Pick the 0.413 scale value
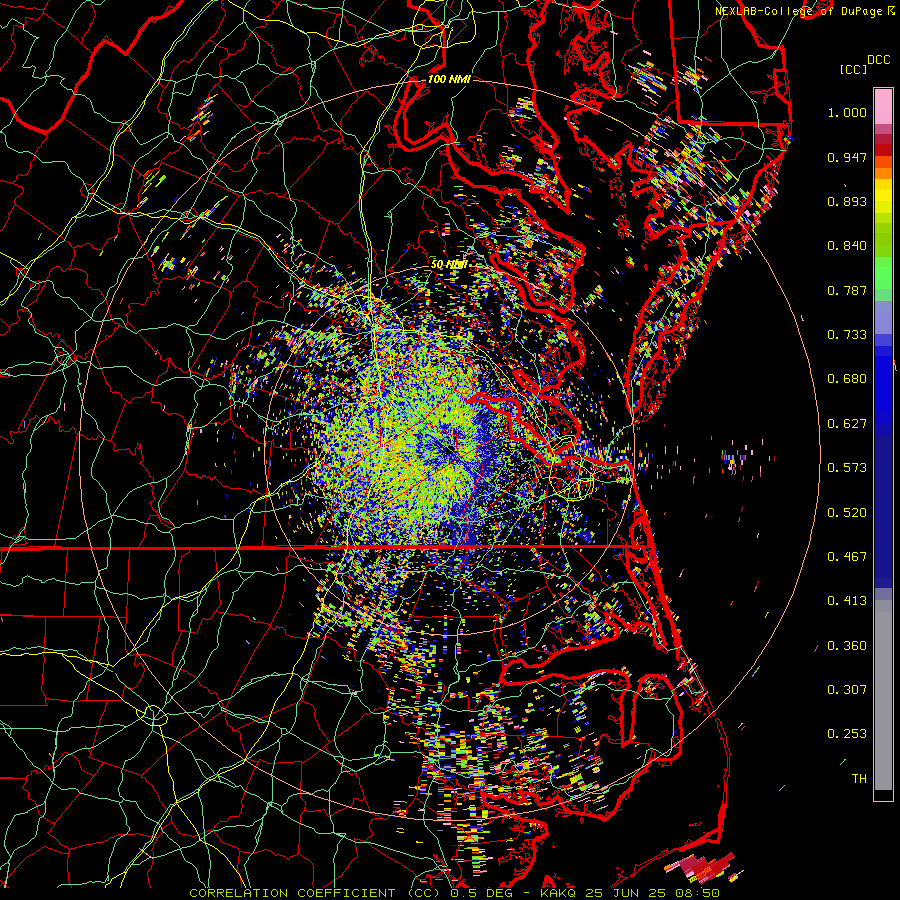The width and height of the screenshot is (900, 900). 847,601
